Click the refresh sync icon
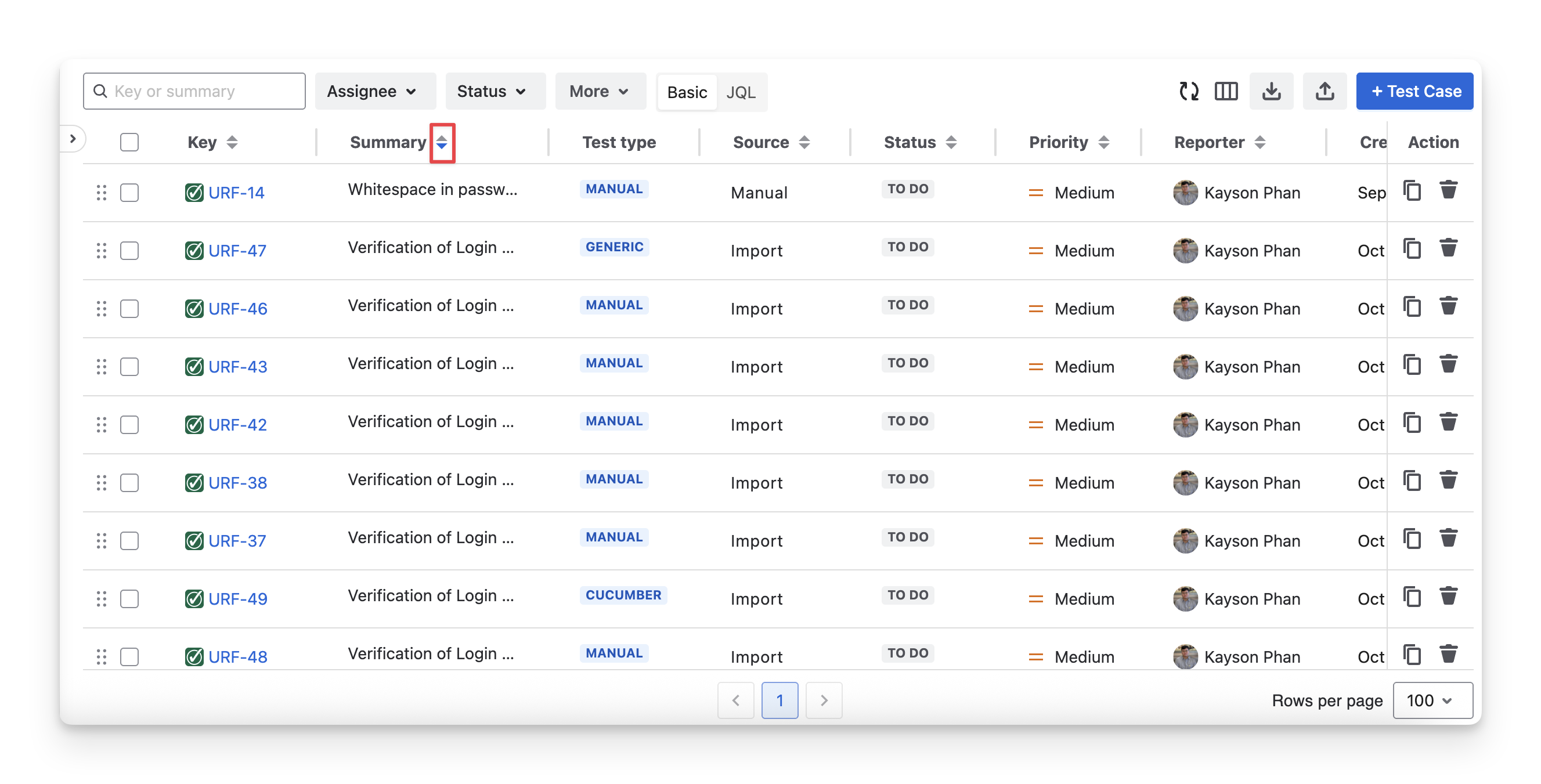Screen dimensions: 1541x784 click(x=1189, y=92)
